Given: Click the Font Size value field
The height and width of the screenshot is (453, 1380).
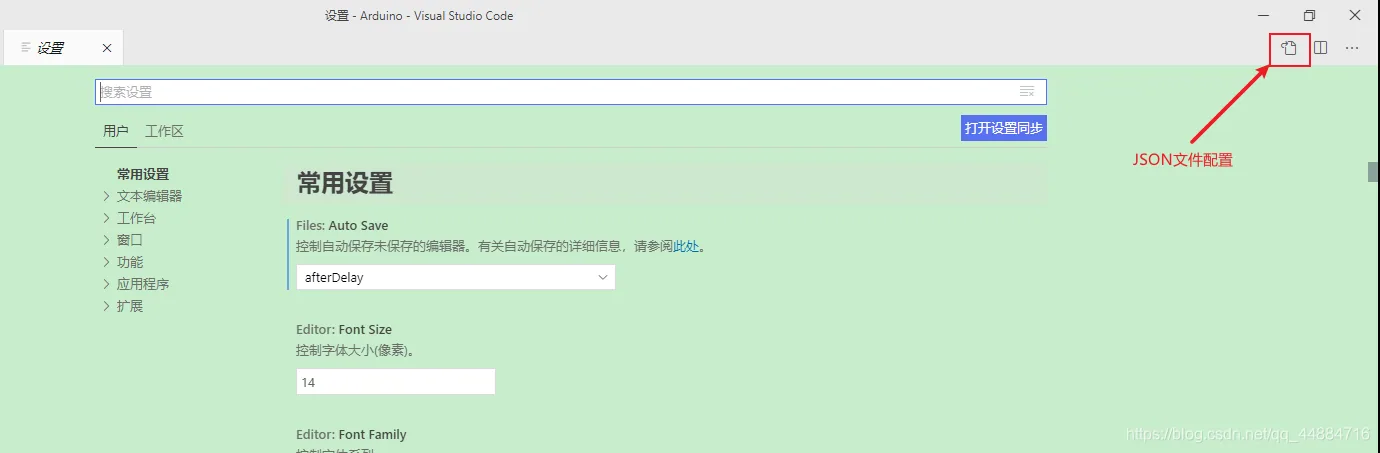Looking at the screenshot, I should click(396, 382).
